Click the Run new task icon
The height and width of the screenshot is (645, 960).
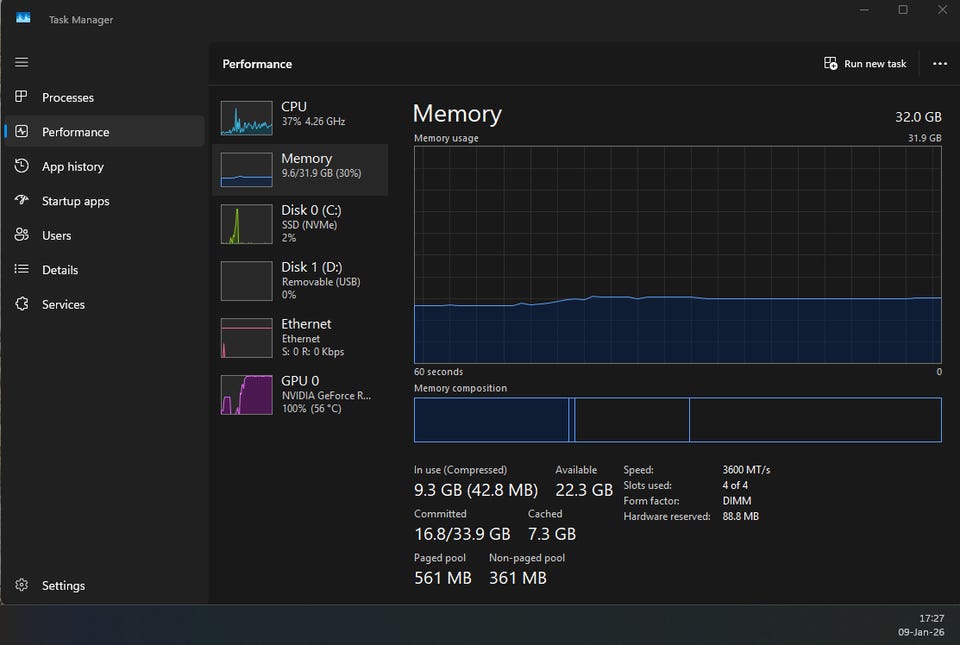point(830,63)
